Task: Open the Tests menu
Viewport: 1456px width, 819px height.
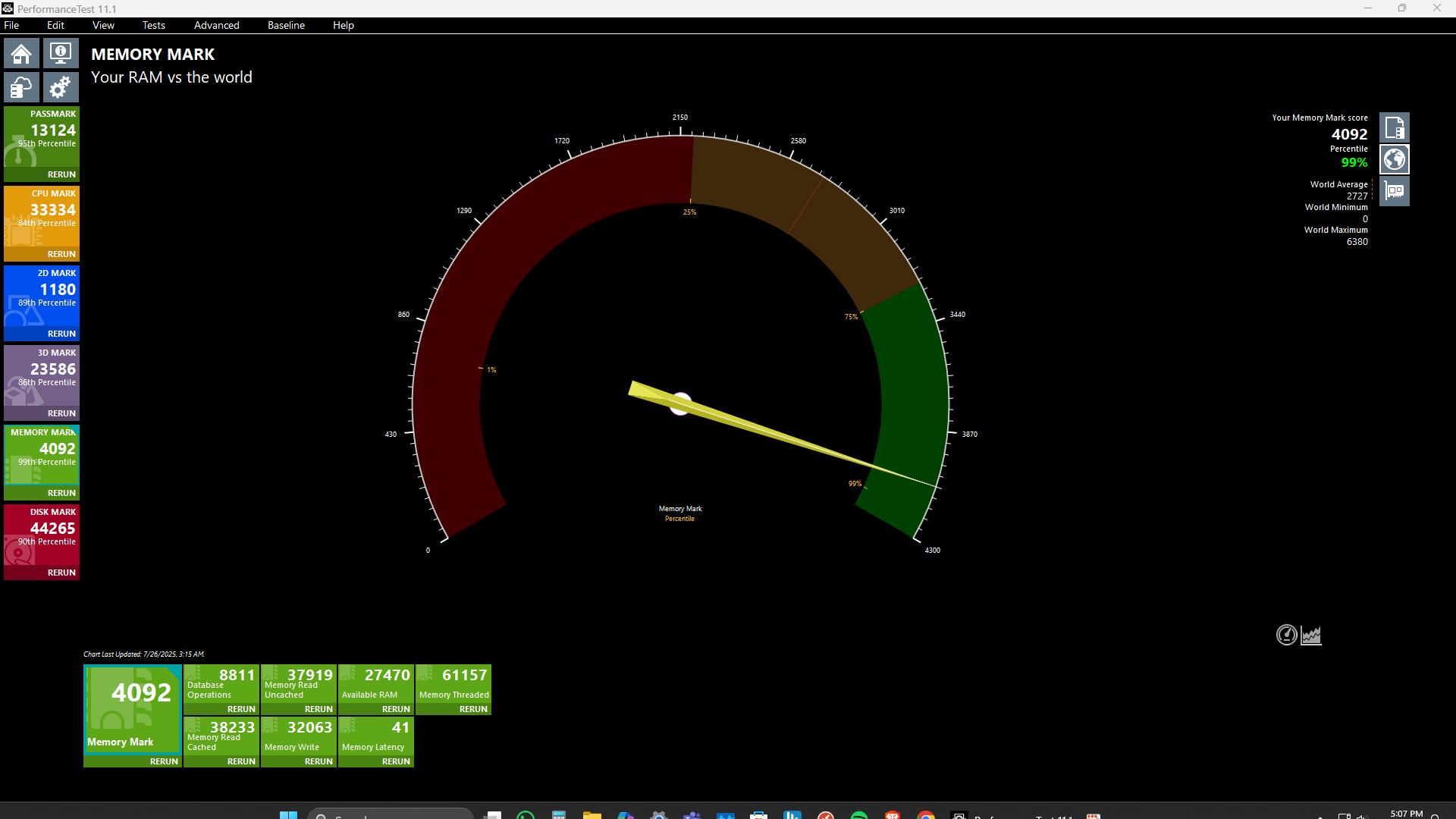Action: [153, 25]
